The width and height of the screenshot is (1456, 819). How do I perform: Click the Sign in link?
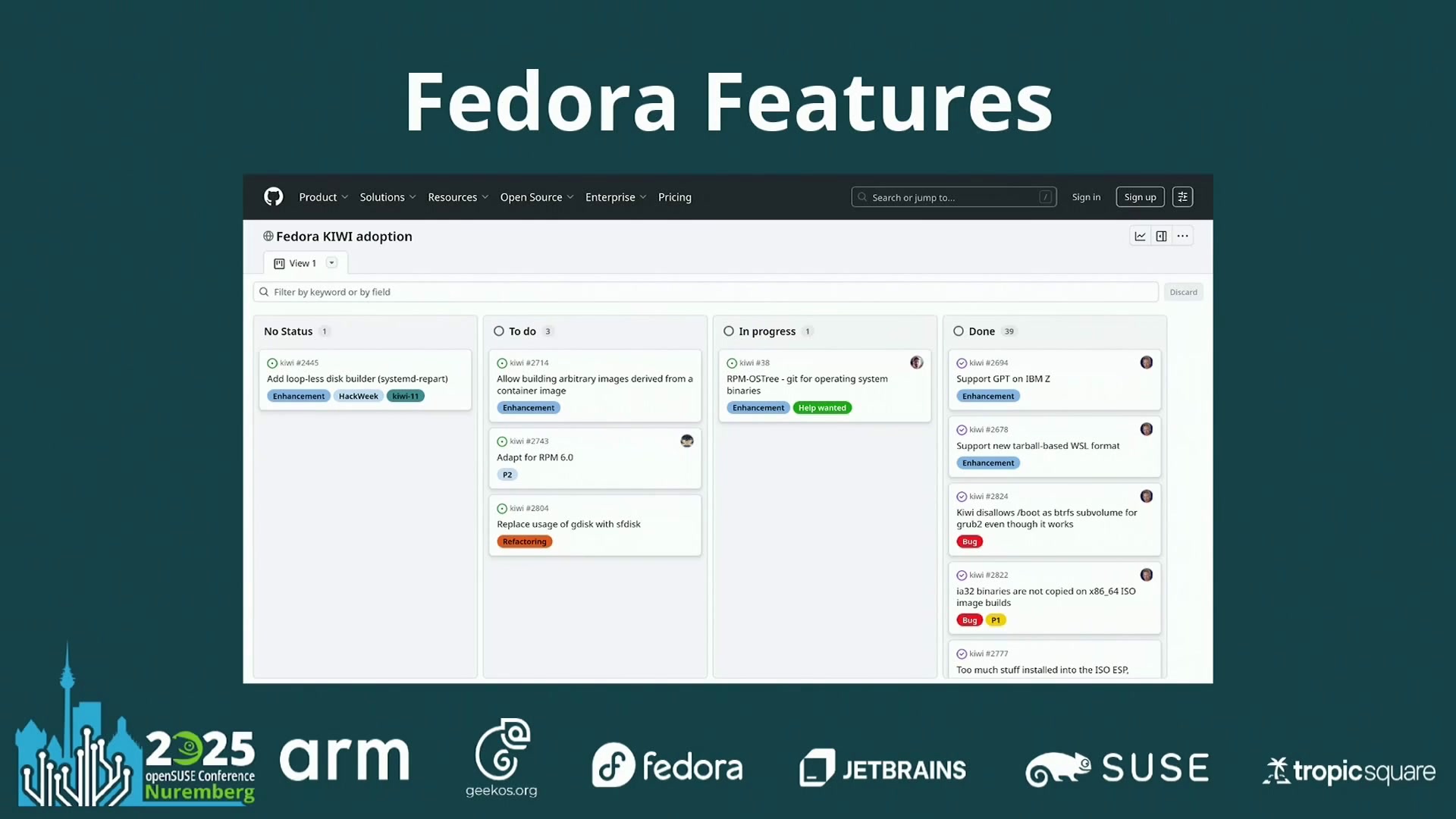1086,197
